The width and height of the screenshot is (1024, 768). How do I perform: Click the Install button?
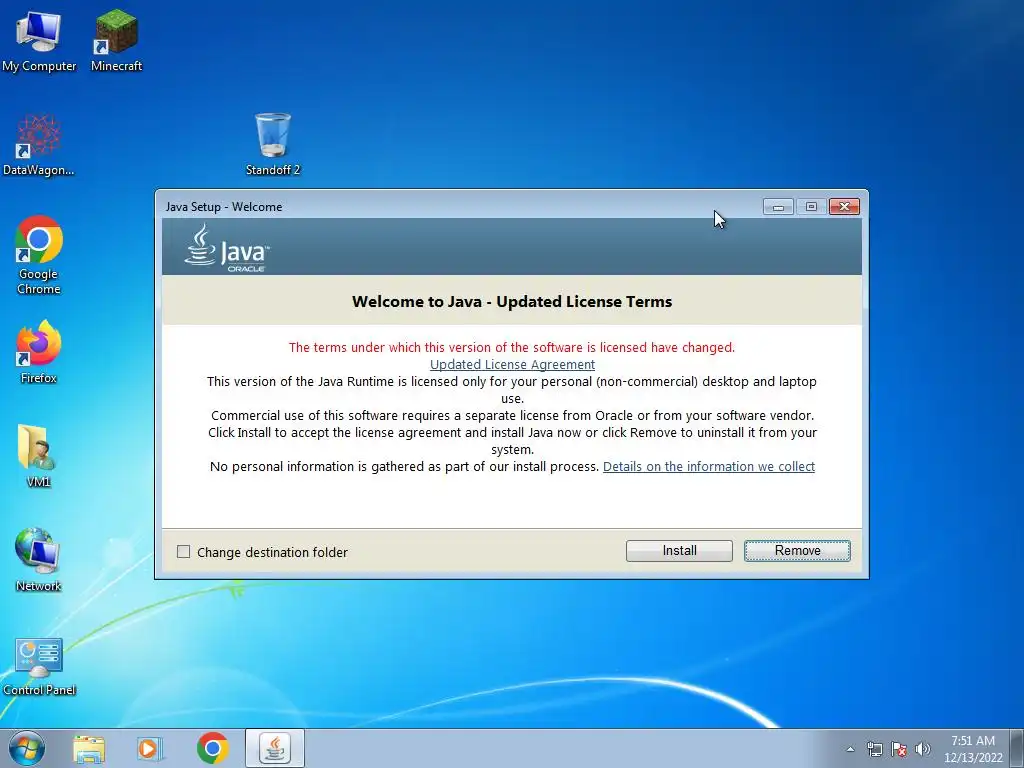679,551
